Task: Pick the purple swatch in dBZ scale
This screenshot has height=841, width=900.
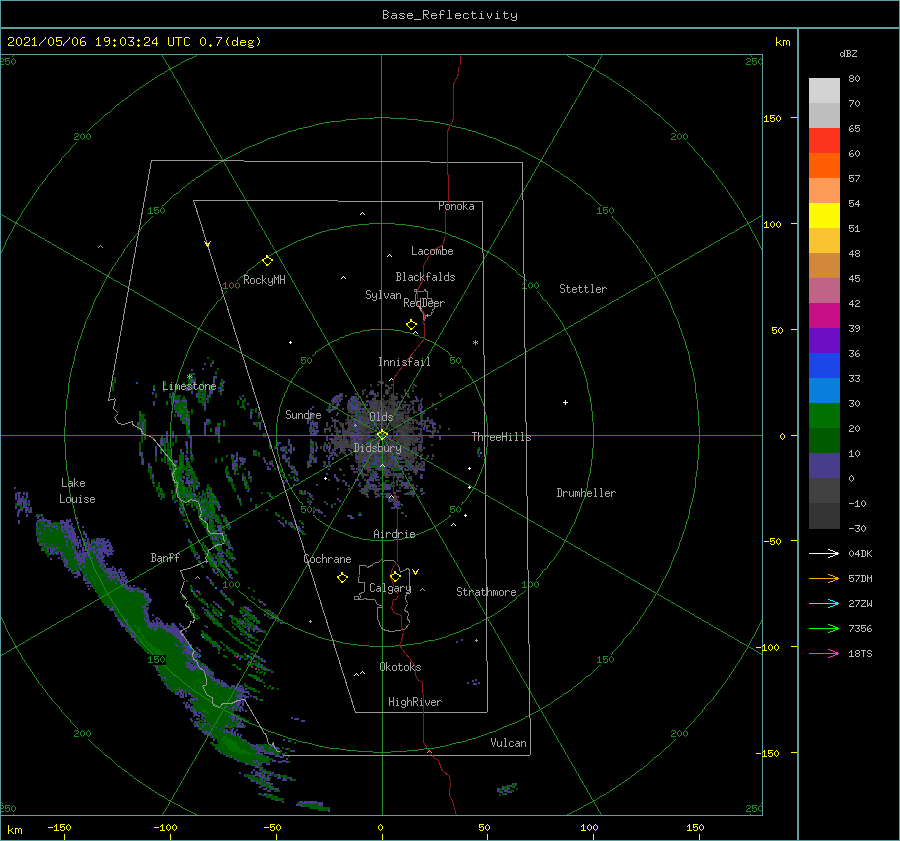Action: coord(824,340)
